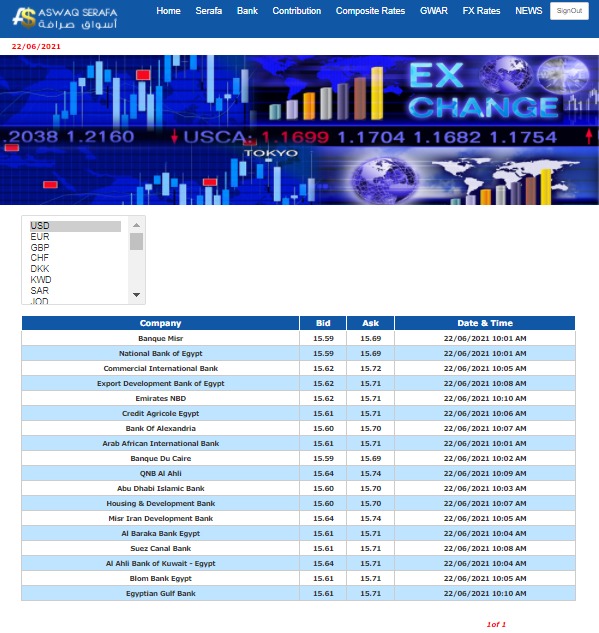599x633 pixels.
Task: Click the Exchange banner image
Action: (x=300, y=130)
